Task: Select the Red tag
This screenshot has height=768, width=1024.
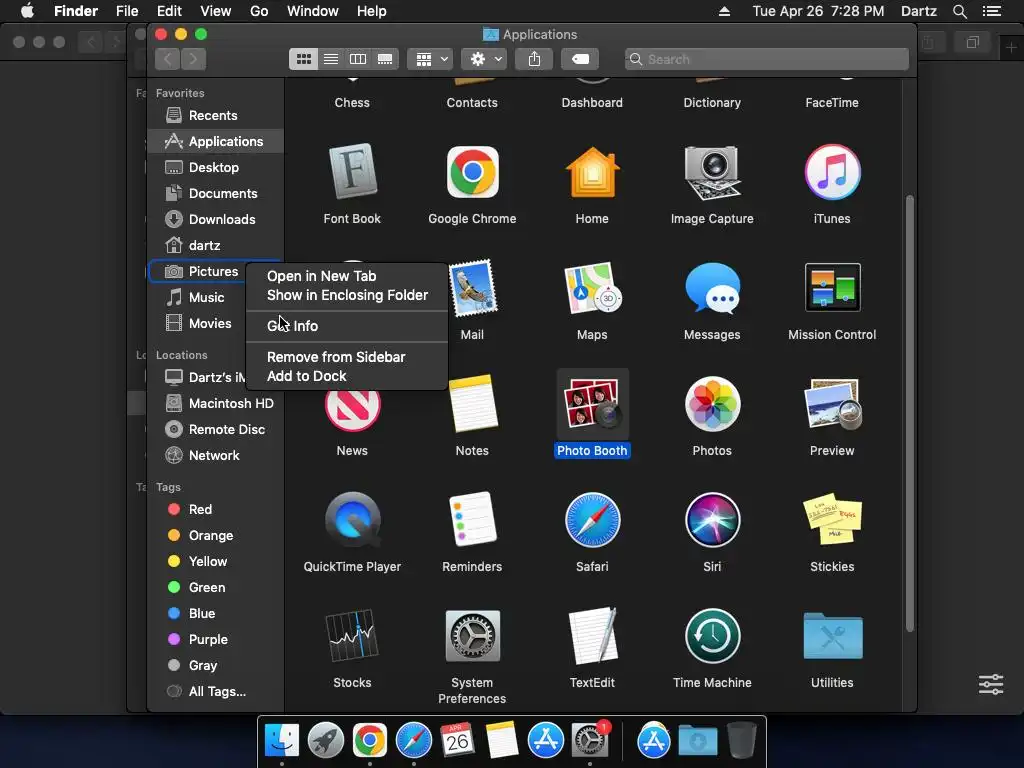Action: (x=216, y=509)
